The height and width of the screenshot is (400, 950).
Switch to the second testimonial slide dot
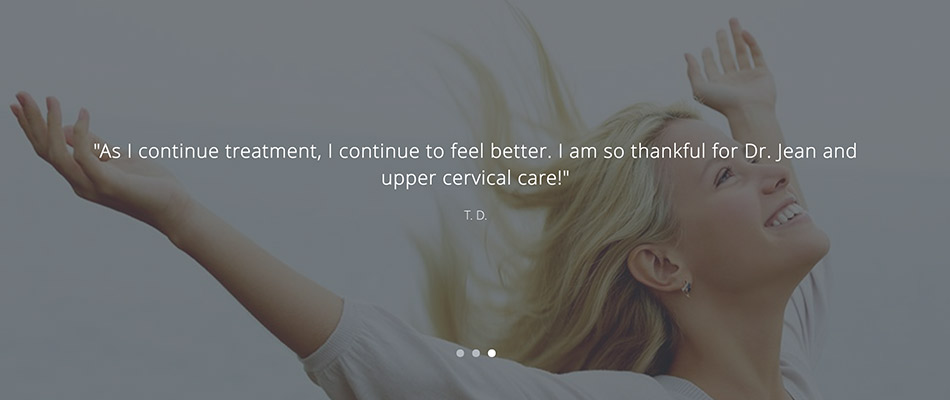coord(476,353)
